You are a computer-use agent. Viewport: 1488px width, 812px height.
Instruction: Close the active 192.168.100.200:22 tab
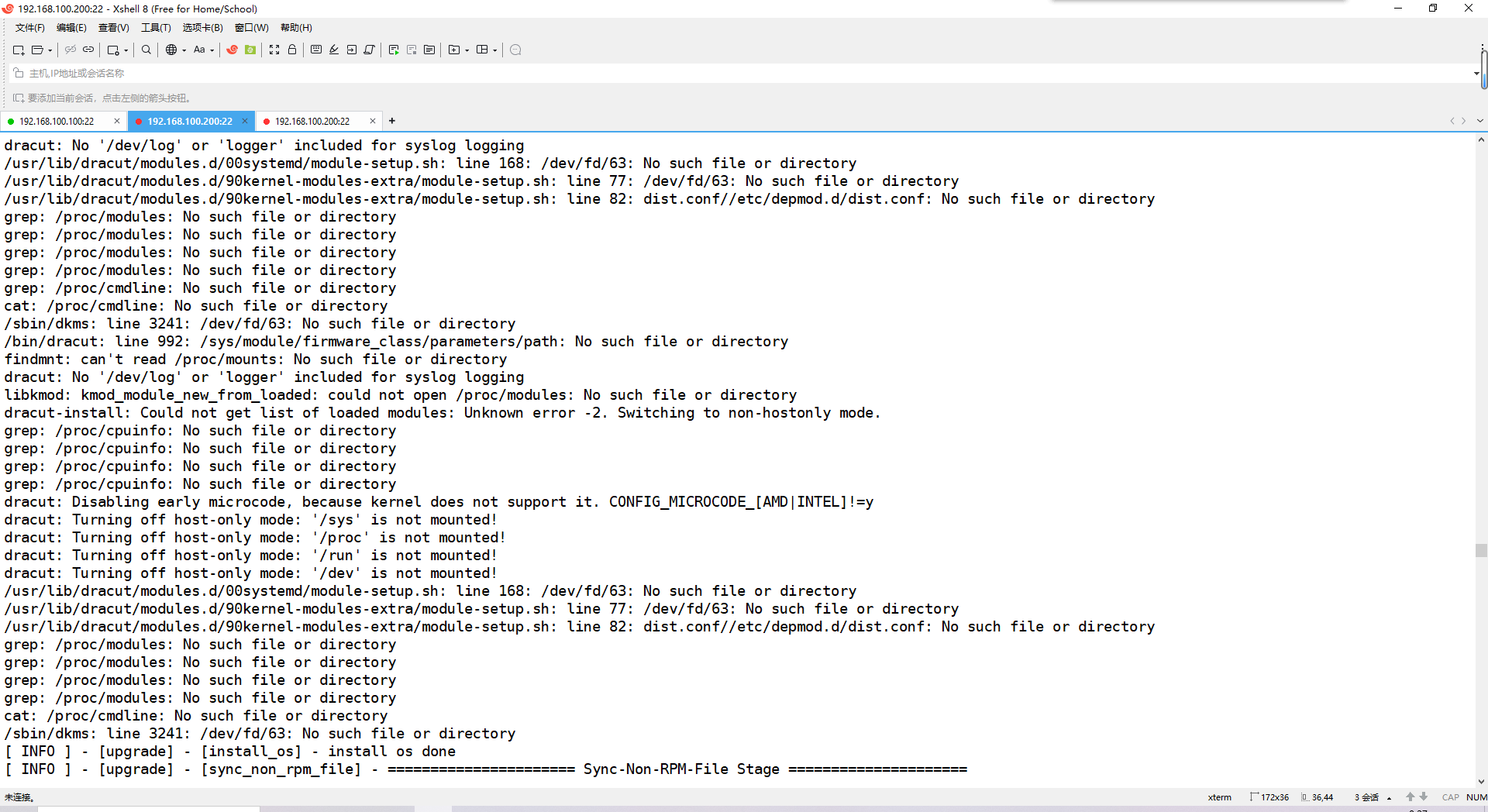coord(245,121)
